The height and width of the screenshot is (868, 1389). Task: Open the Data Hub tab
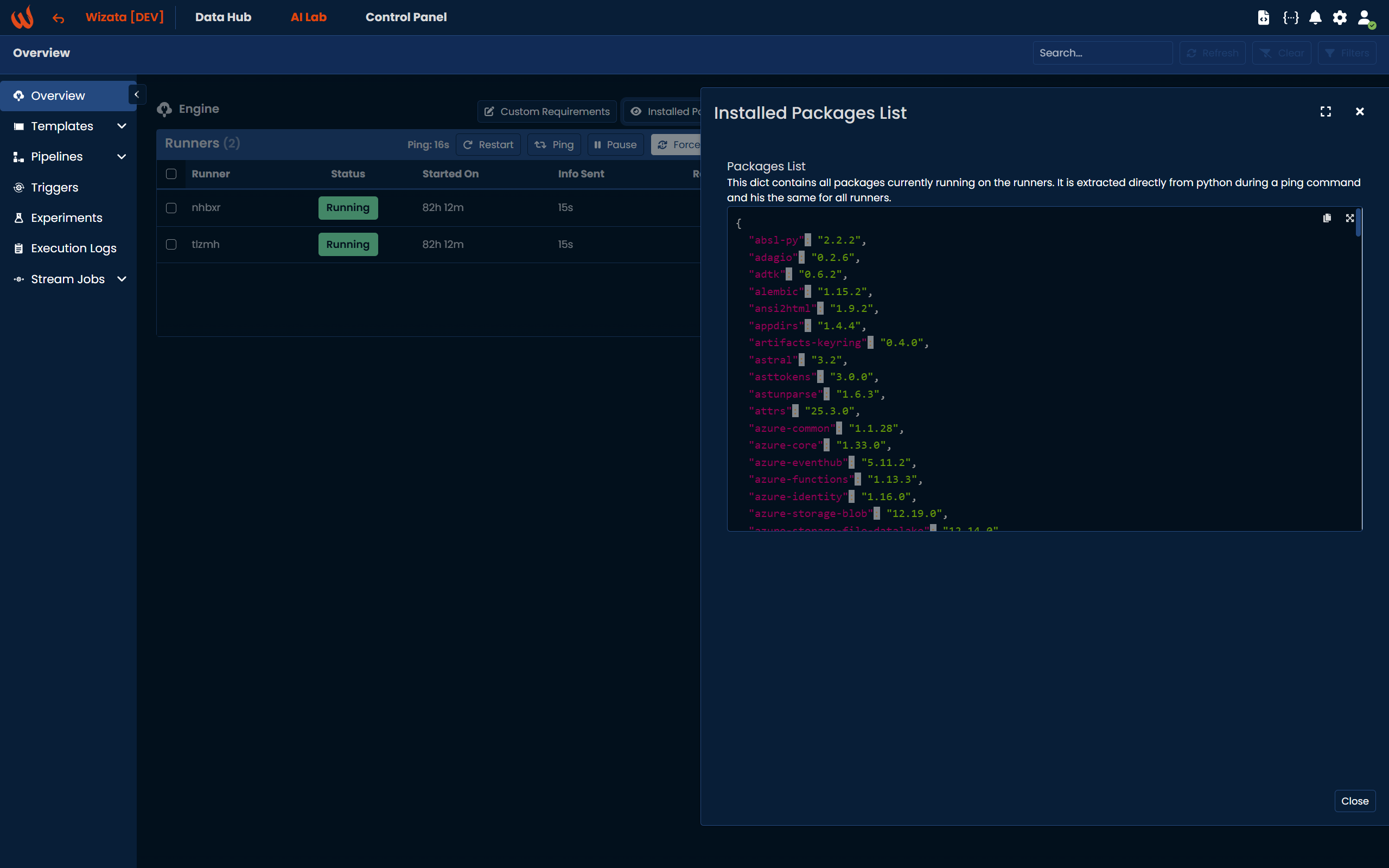pos(222,17)
